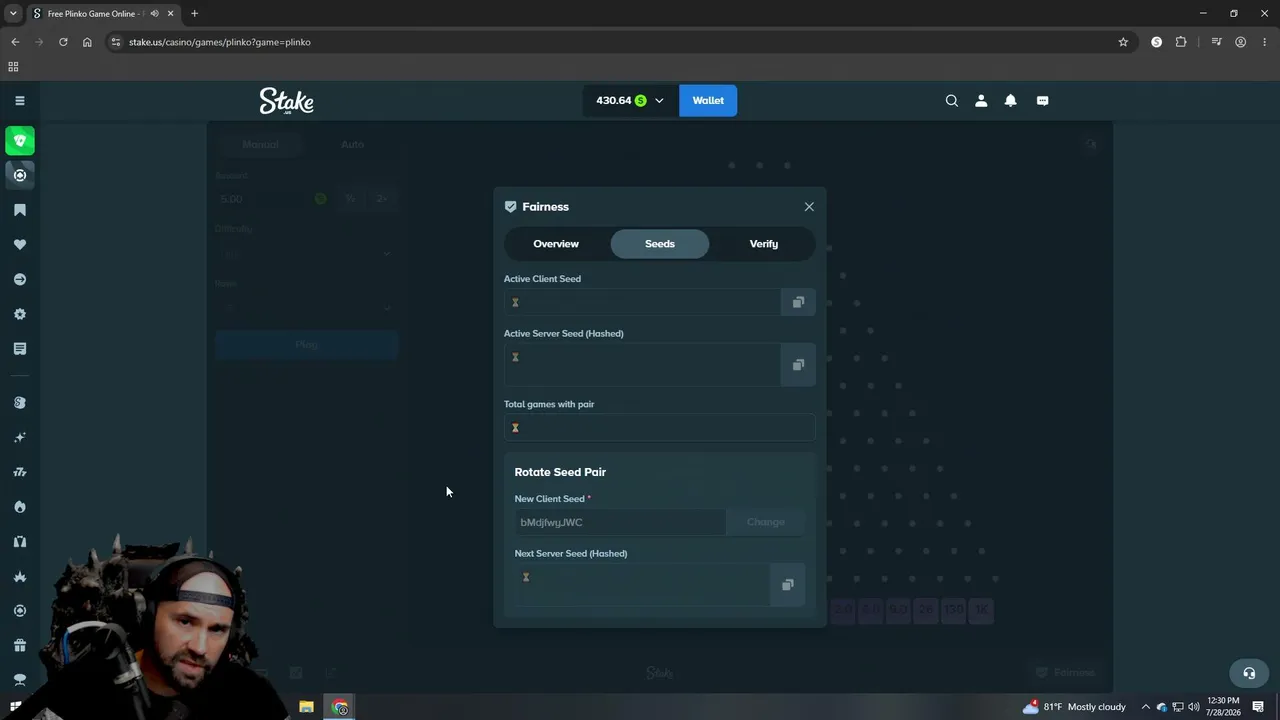This screenshot has height=720, width=1280.
Task: Click the sidebar flame icon
Action: [x=20, y=507]
